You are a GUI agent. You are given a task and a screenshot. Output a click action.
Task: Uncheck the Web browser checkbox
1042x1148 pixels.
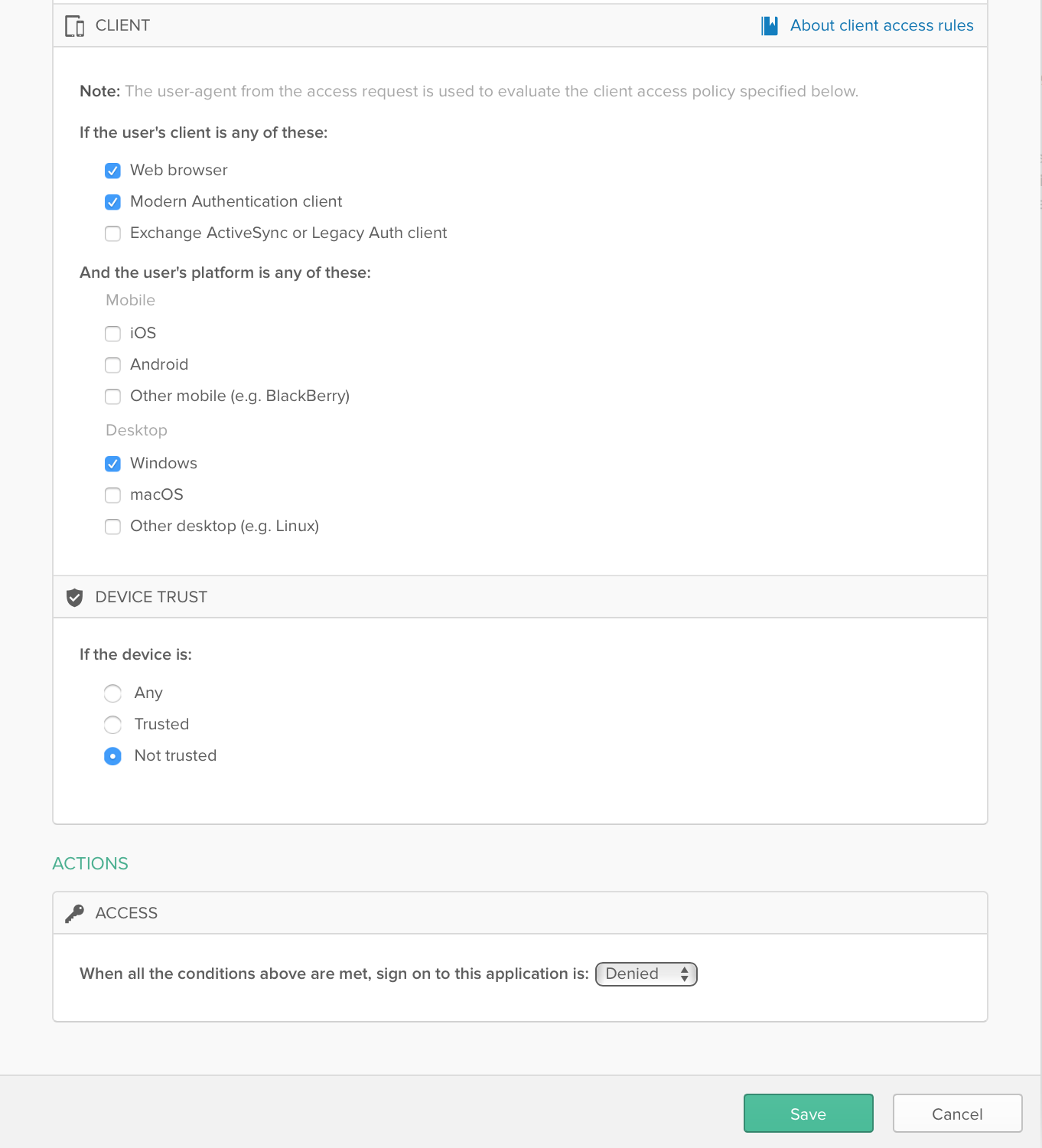(112, 171)
